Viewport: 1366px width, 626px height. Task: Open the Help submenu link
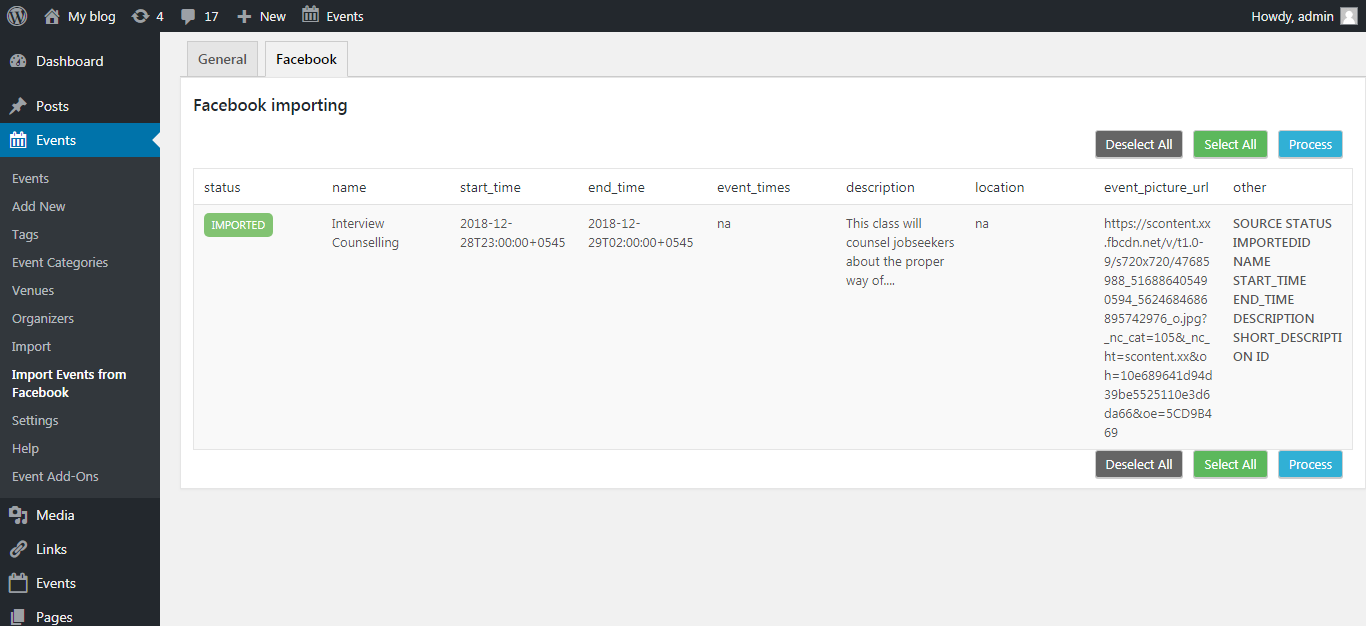point(24,448)
